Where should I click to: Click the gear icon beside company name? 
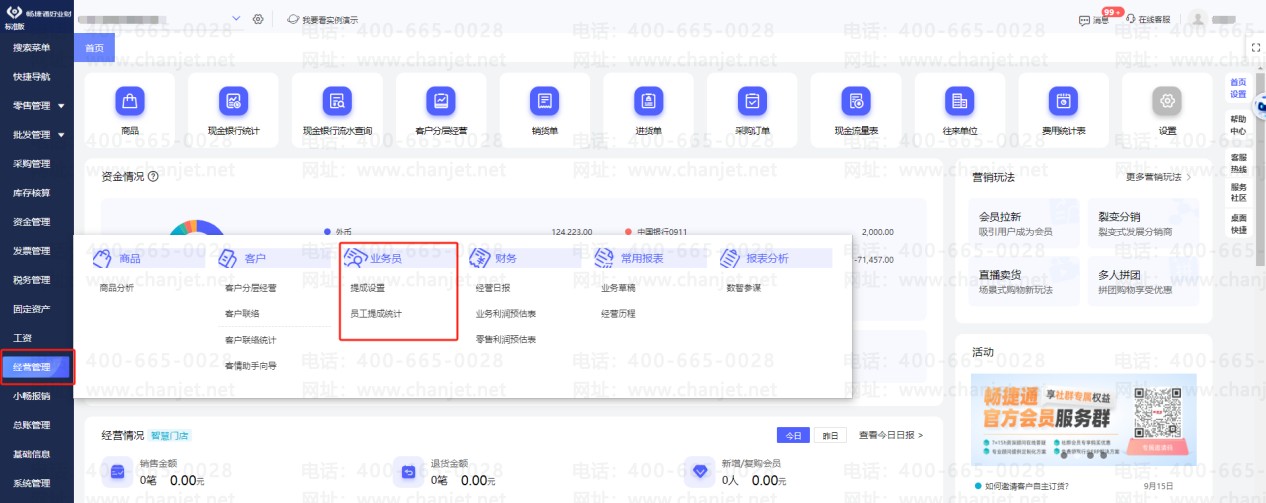point(258,19)
